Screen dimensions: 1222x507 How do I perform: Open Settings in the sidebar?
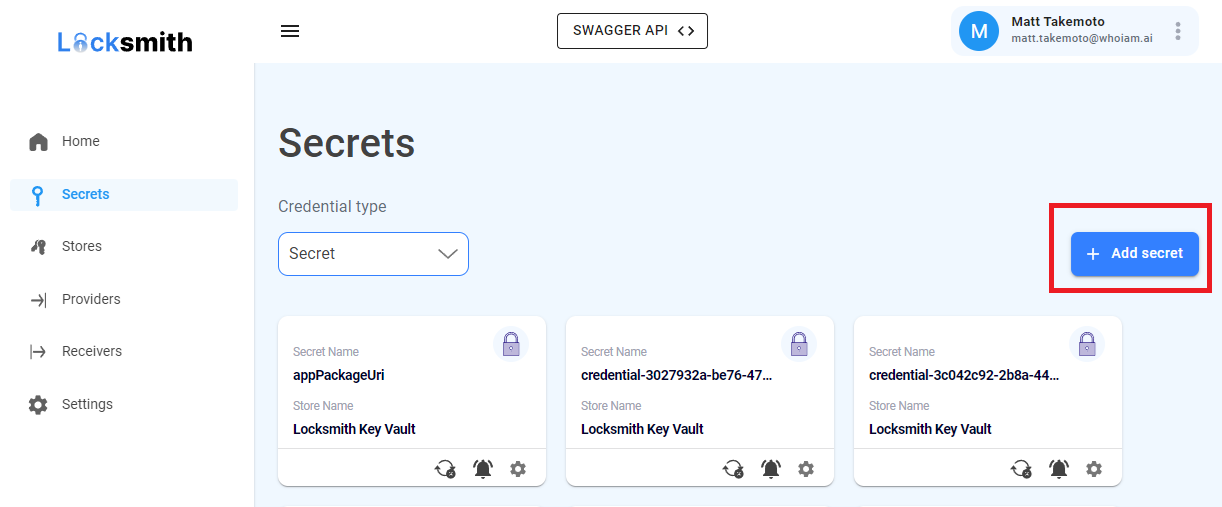coord(87,405)
